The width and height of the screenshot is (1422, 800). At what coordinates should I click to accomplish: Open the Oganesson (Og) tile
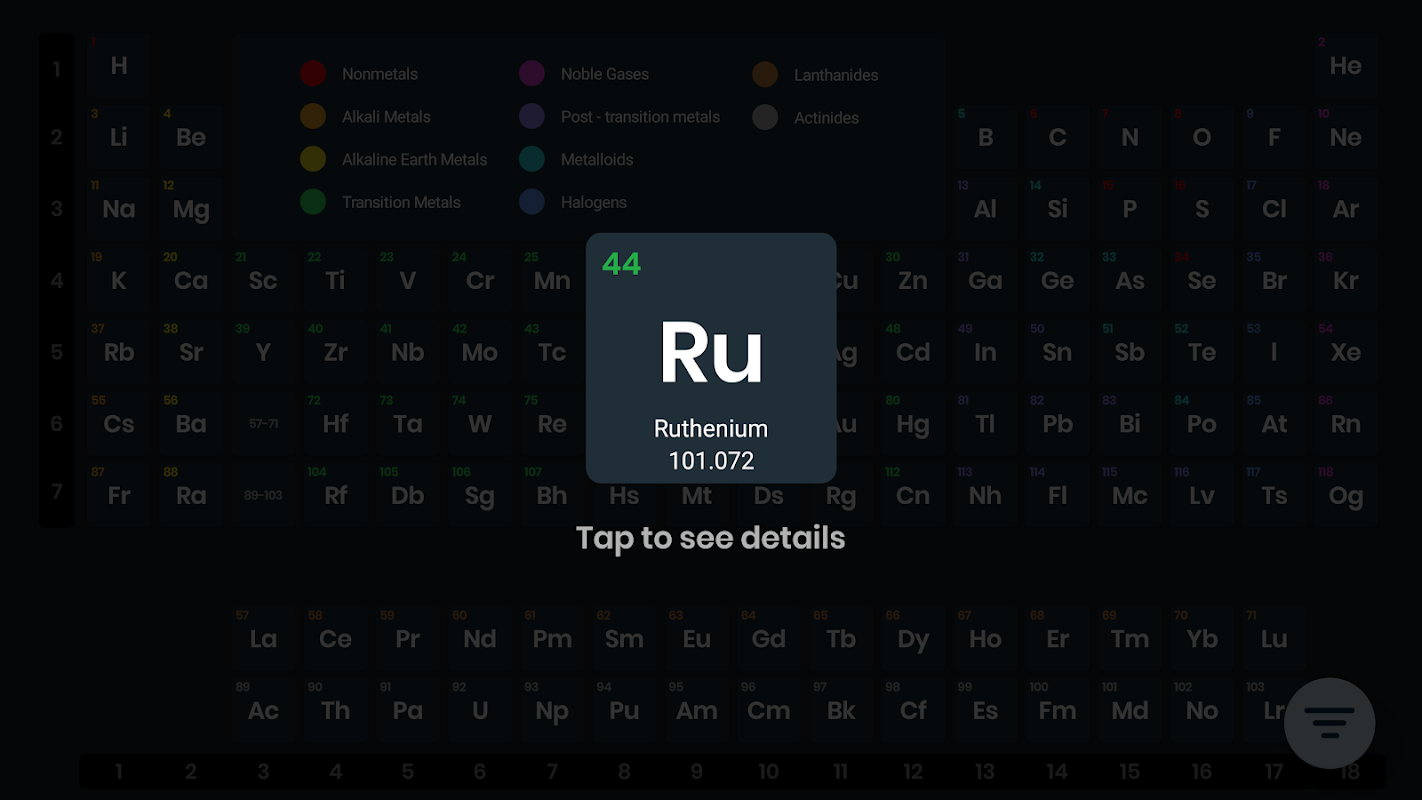pos(1346,496)
